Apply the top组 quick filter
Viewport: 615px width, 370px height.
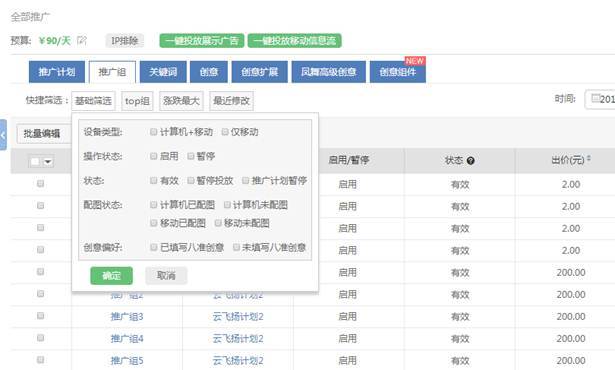pos(137,101)
